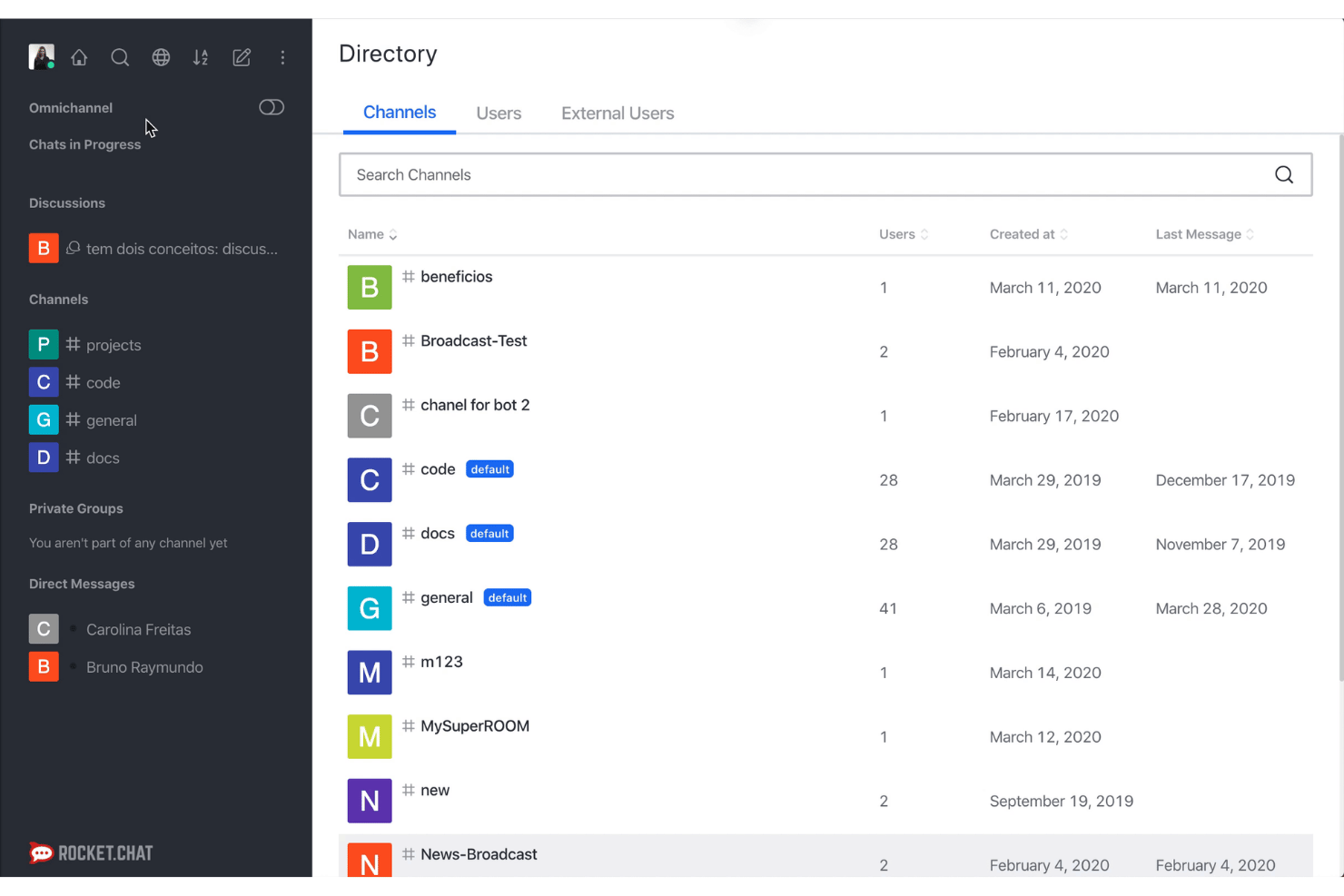Open general channel avatar in directory list
1344x896 pixels.
point(370,608)
